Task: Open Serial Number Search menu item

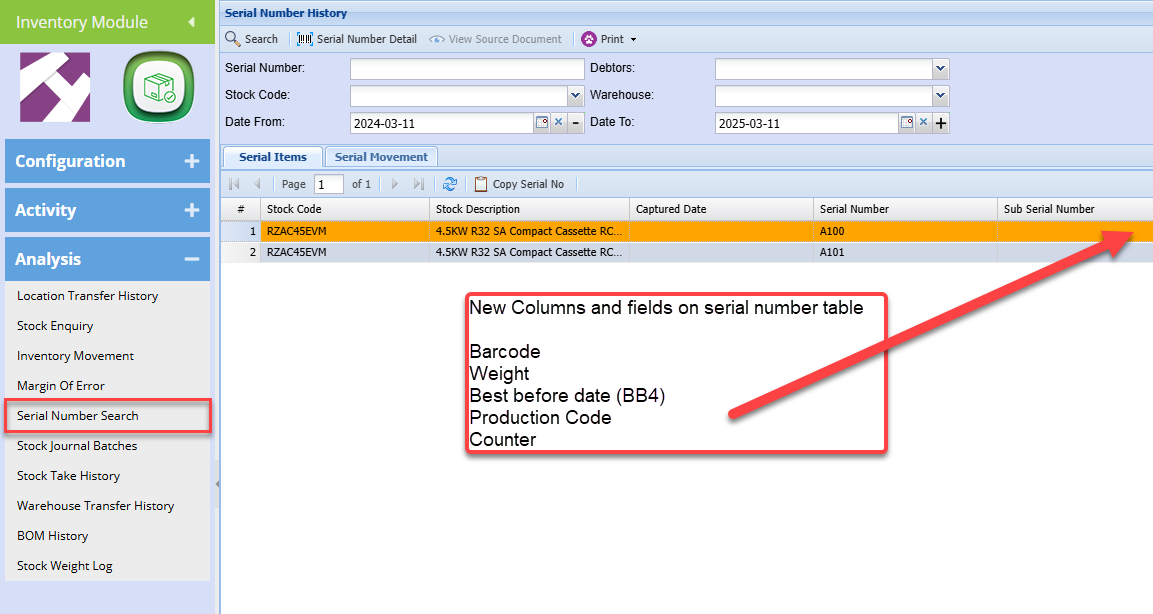Action: pos(78,416)
